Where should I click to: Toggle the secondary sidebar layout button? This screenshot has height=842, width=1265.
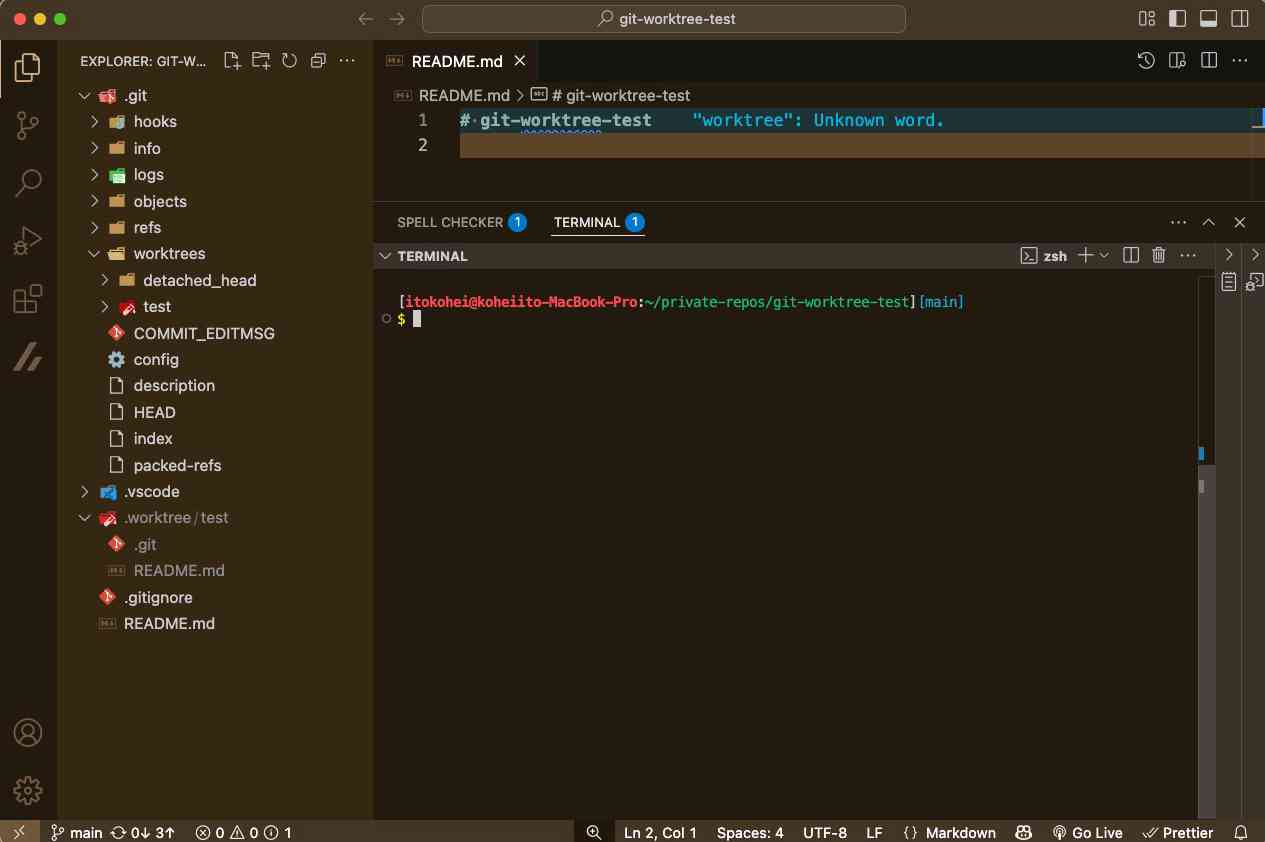[1239, 19]
